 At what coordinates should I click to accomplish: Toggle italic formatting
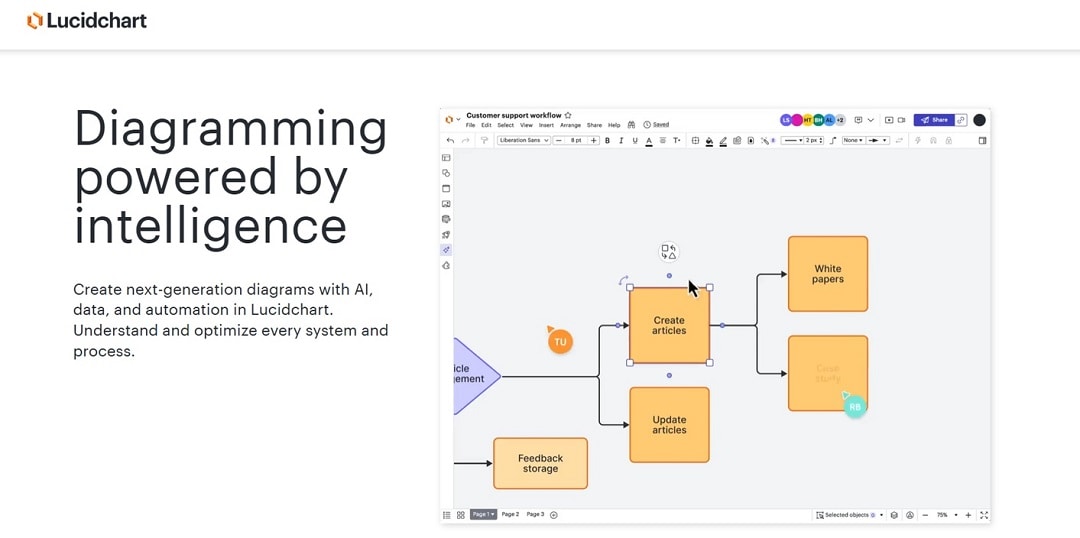[621, 141]
